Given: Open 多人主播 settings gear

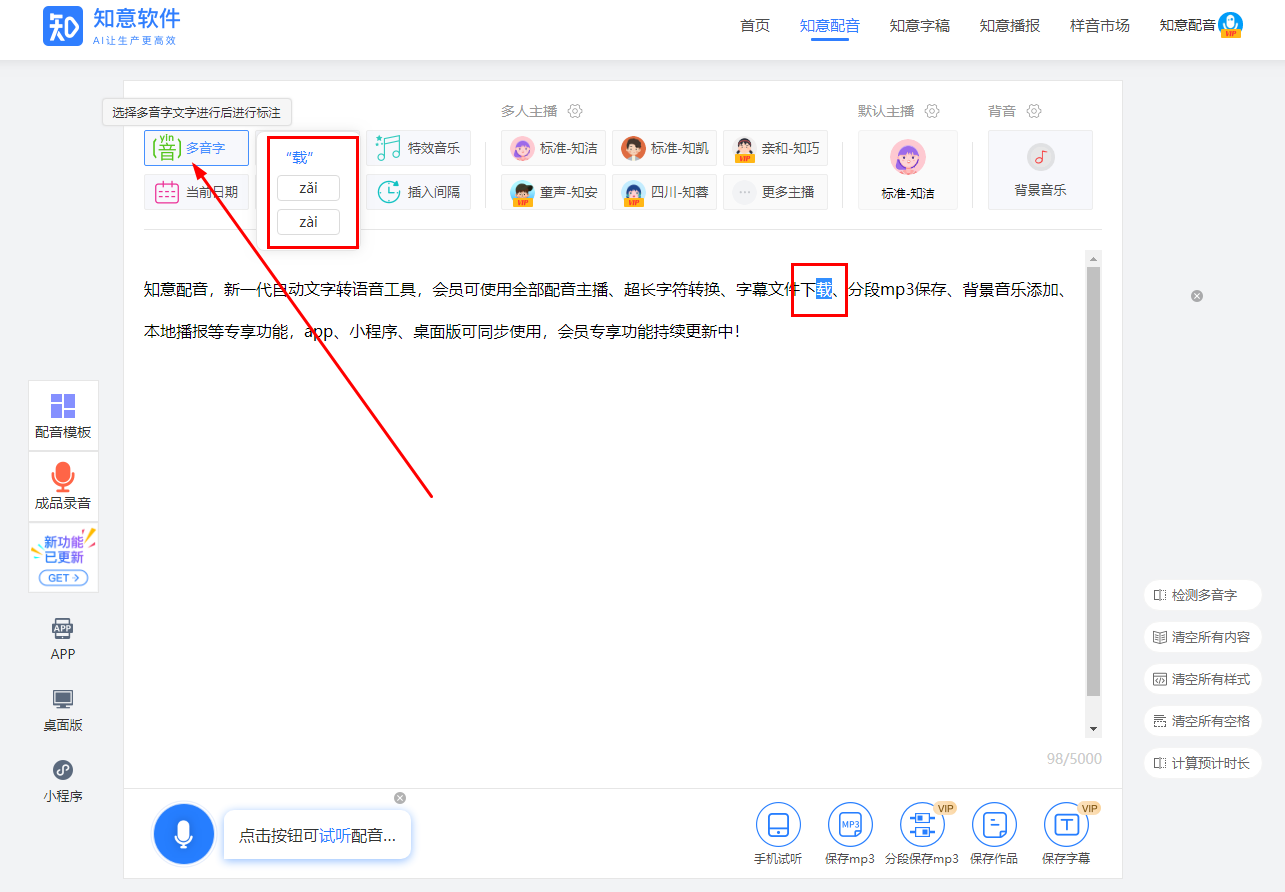Looking at the screenshot, I should pyautogui.click(x=575, y=111).
